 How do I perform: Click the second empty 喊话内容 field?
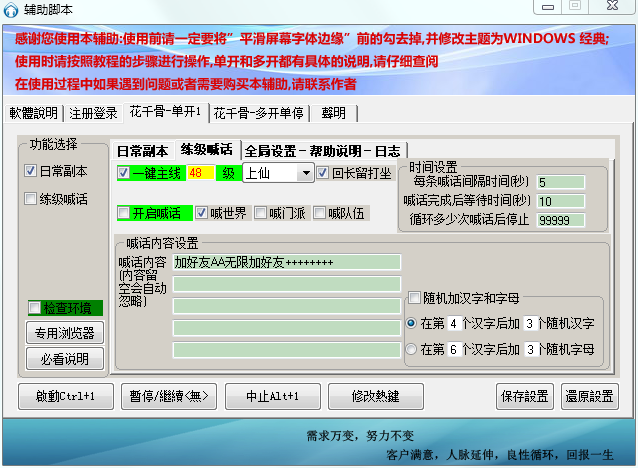pos(287,284)
